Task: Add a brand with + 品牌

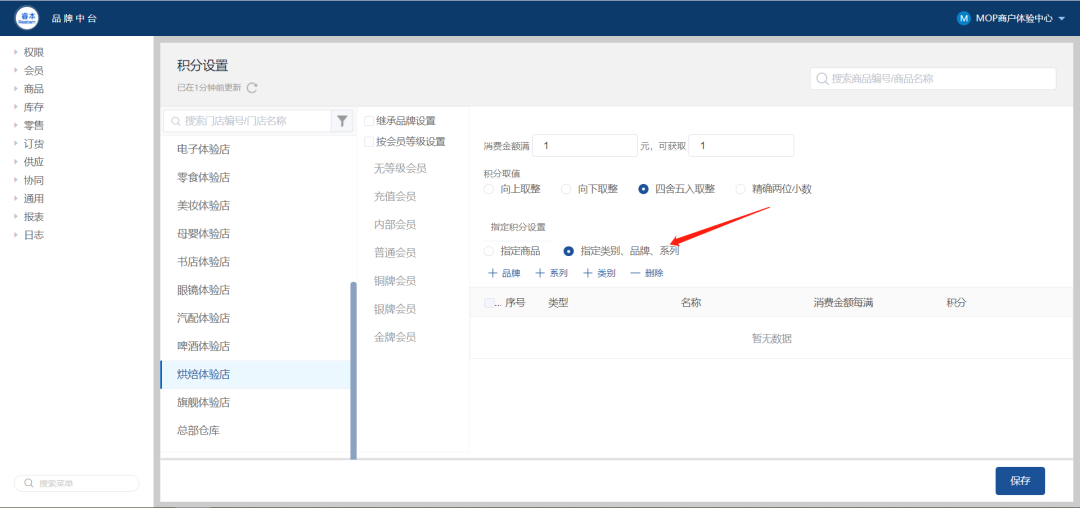Action: click(504, 273)
